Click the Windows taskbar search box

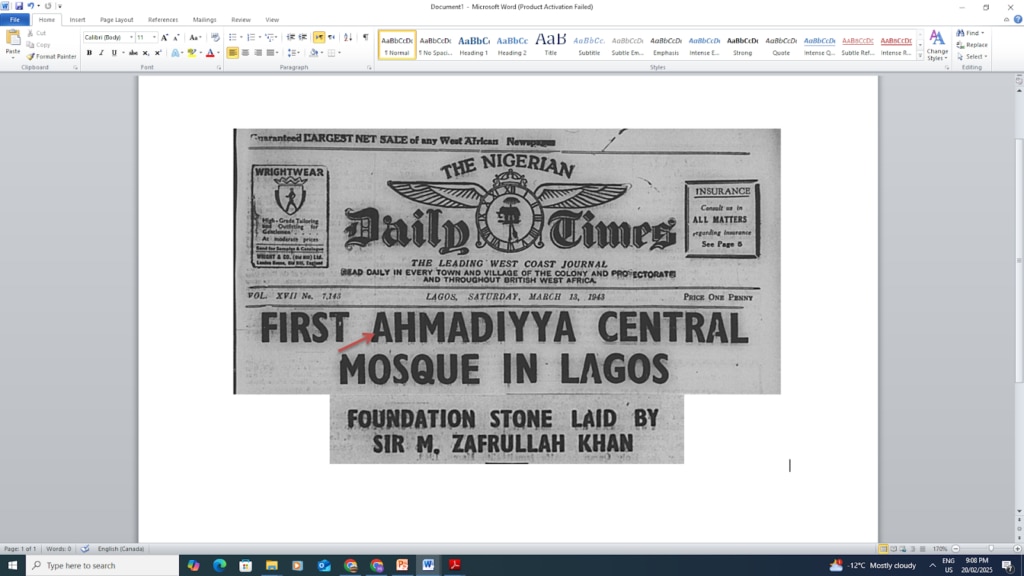103,566
